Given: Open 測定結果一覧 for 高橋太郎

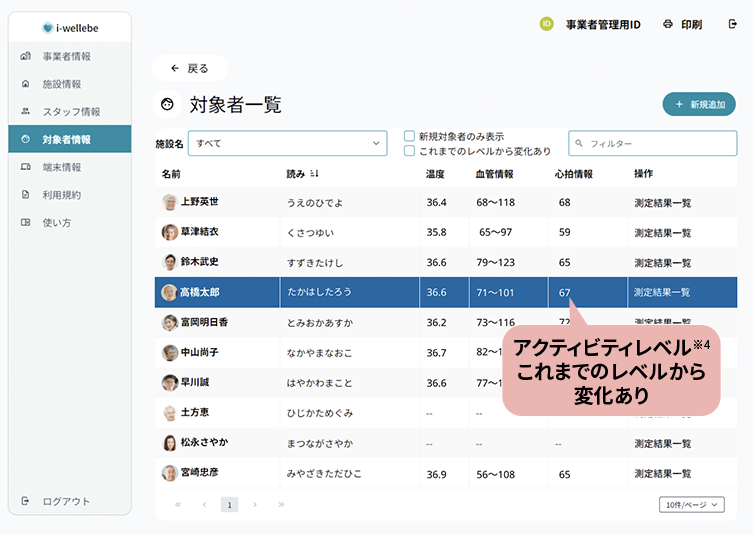Looking at the screenshot, I should point(662,292).
